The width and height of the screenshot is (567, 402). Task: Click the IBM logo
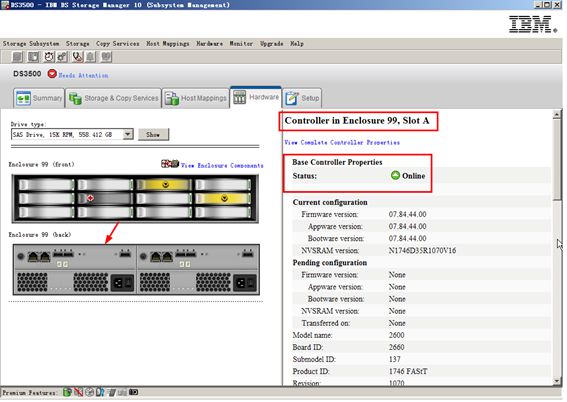(533, 24)
